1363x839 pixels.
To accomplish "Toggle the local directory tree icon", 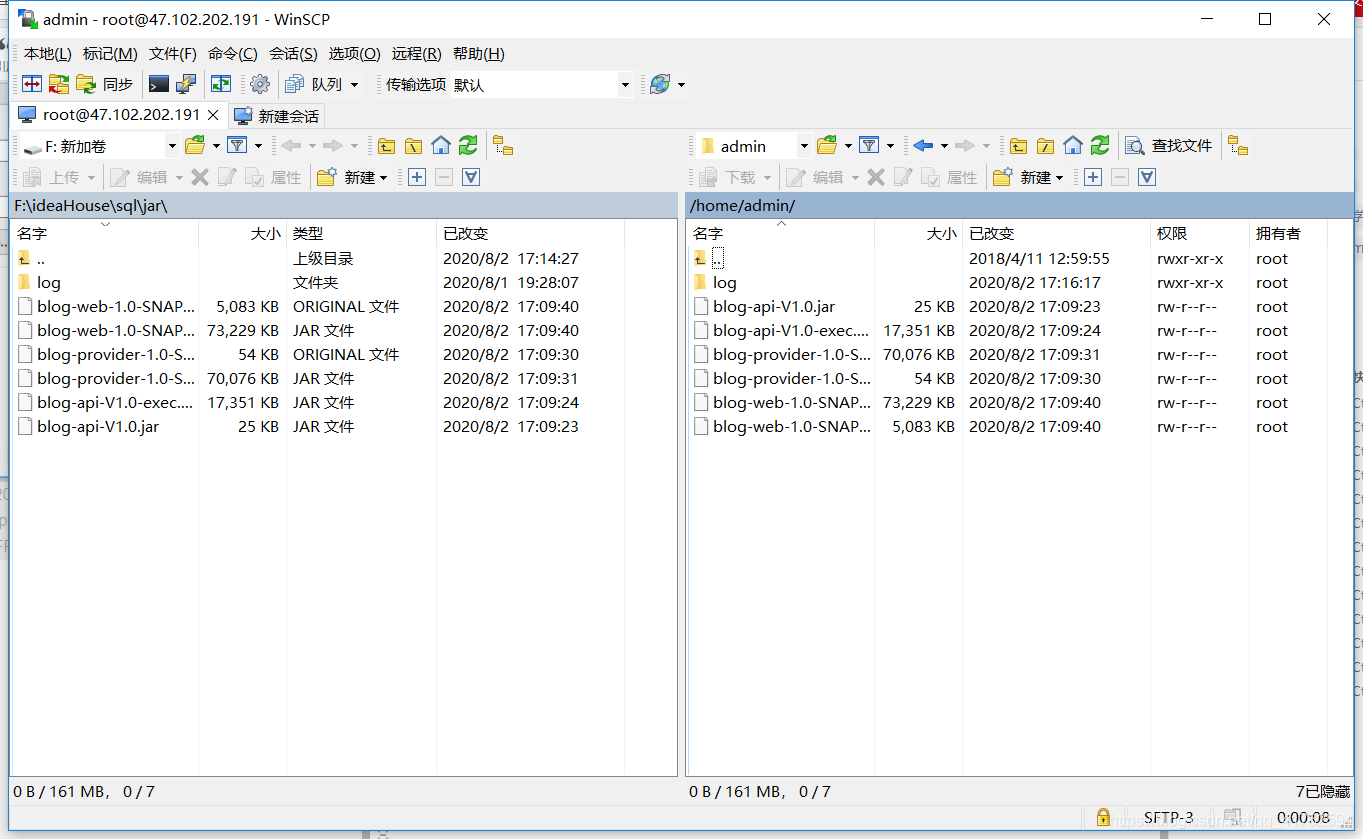I will coord(503,146).
